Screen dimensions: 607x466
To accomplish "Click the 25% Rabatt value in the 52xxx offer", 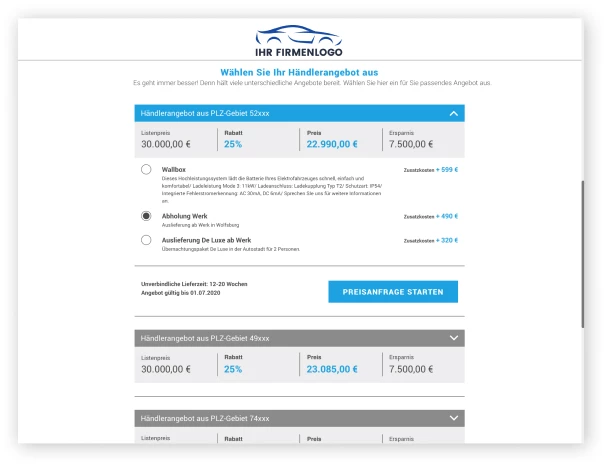I will pos(233,144).
